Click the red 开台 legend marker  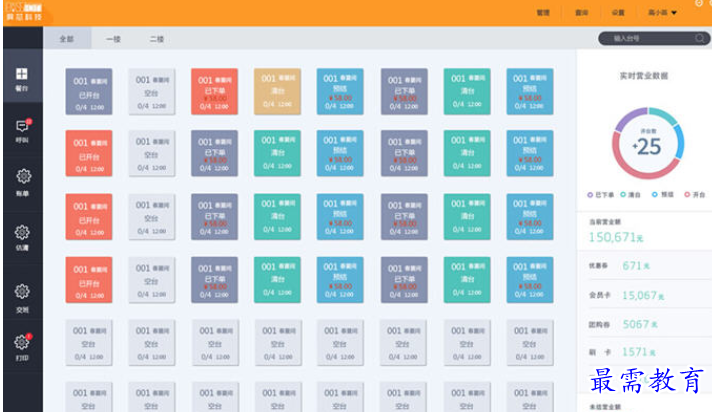687,194
